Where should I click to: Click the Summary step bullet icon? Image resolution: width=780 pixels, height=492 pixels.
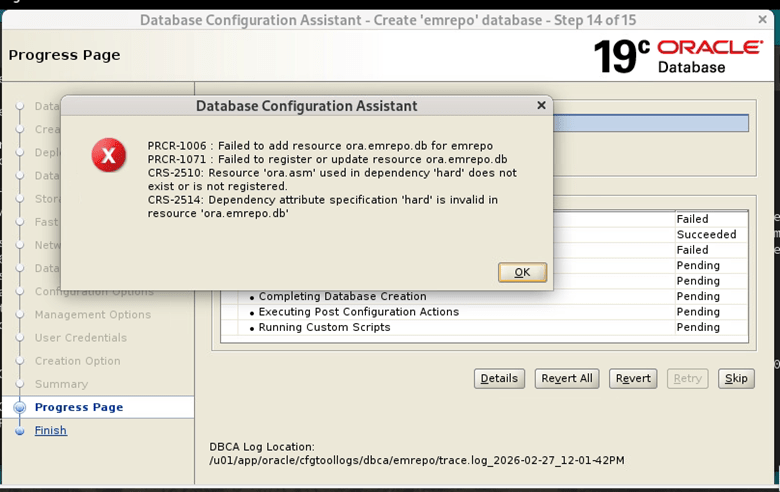(x=20, y=384)
